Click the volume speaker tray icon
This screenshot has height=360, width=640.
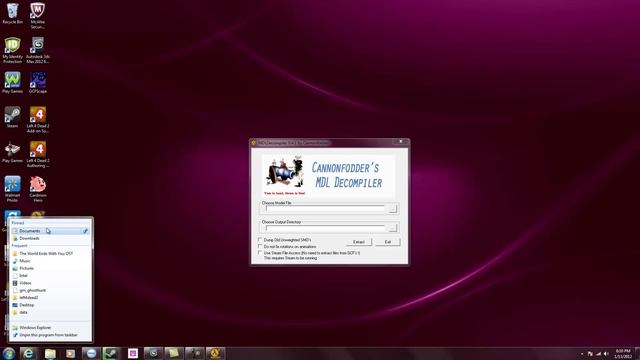pos(606,353)
